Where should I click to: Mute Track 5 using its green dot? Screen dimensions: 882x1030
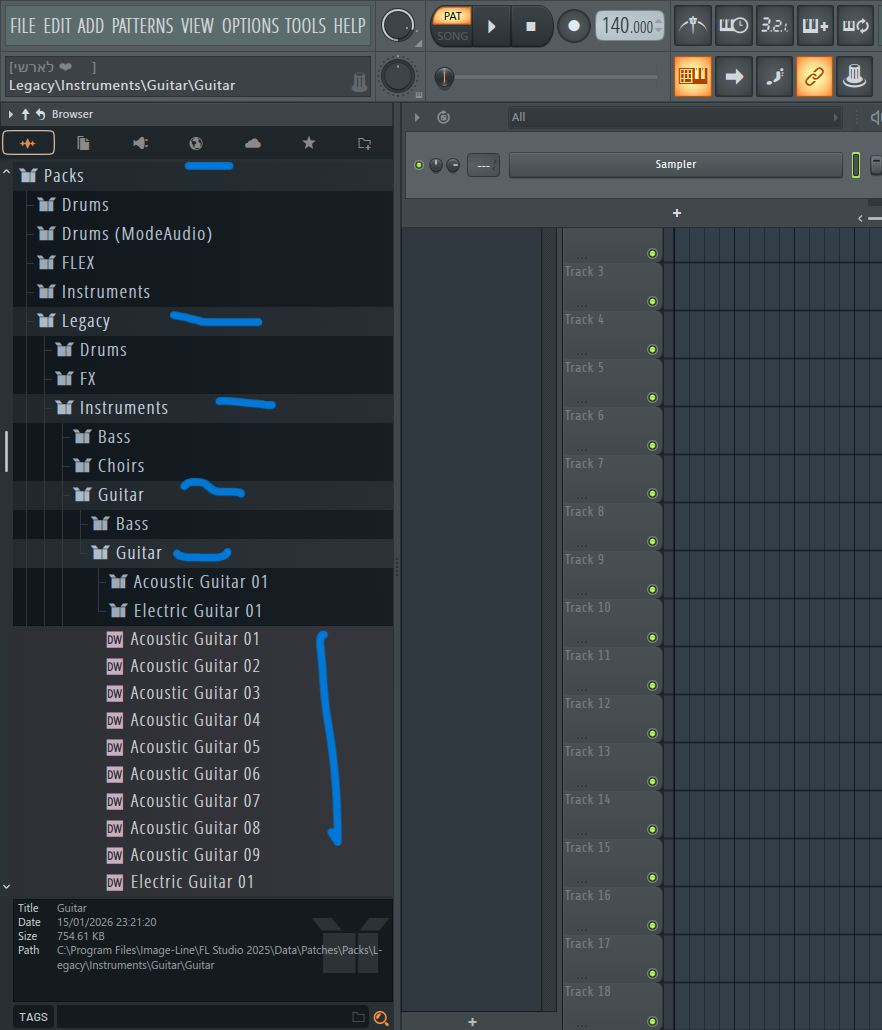click(652, 398)
